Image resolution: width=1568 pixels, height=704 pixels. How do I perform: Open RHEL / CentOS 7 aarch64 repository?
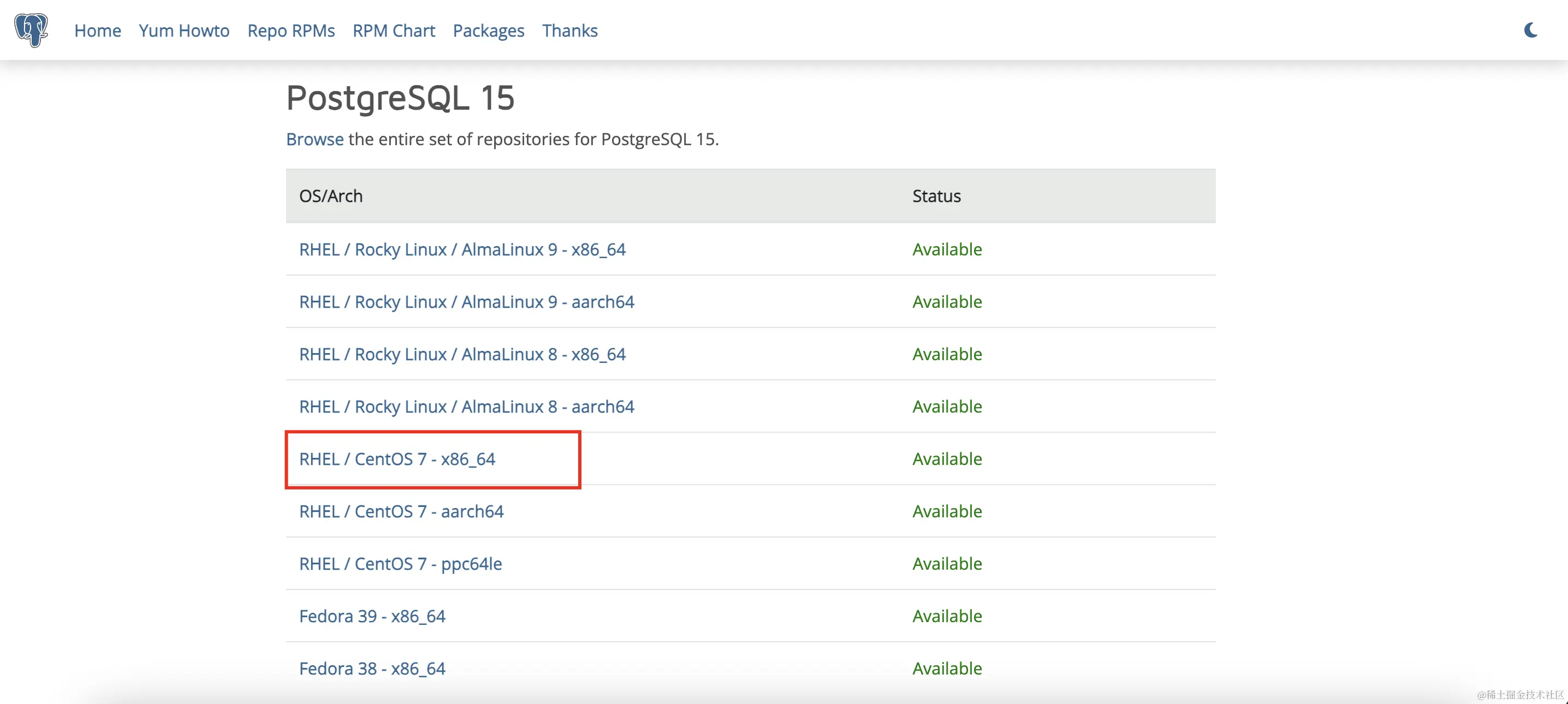click(401, 511)
